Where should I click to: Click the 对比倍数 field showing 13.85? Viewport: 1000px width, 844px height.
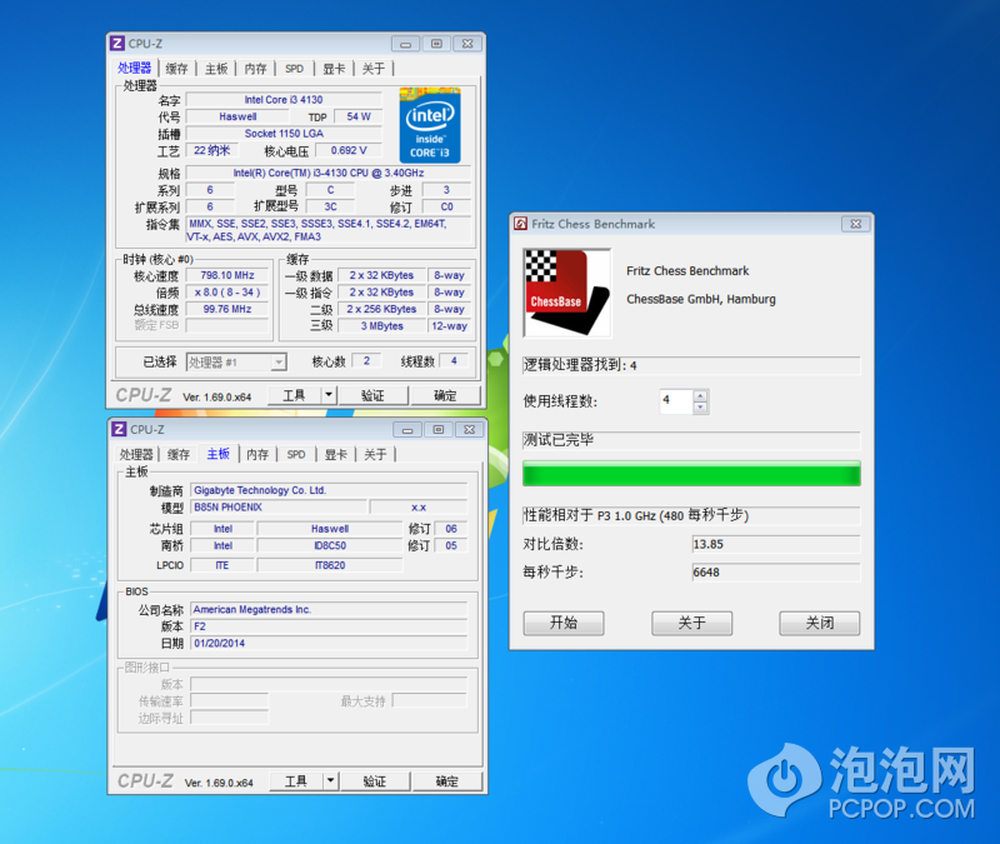[x=776, y=544]
